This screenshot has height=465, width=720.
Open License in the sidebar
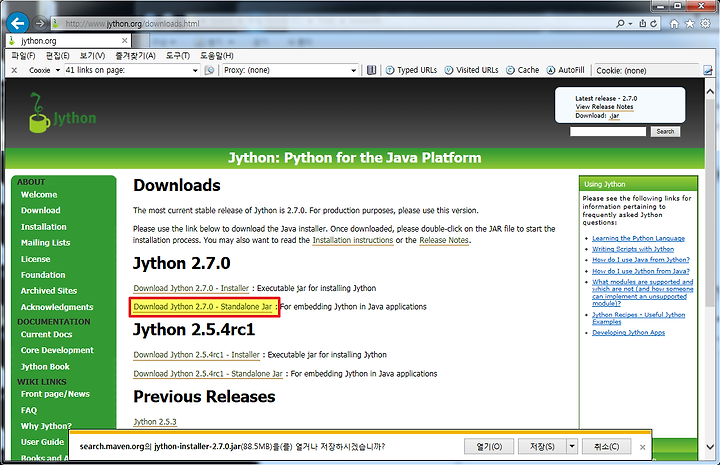click(x=35, y=259)
